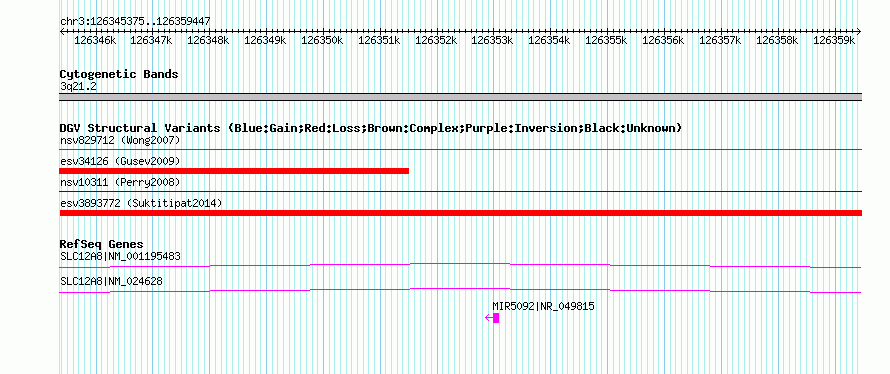This screenshot has height=374, width=890.
Task: Click the MIR5092|NR_049815 label
Action: [543, 306]
